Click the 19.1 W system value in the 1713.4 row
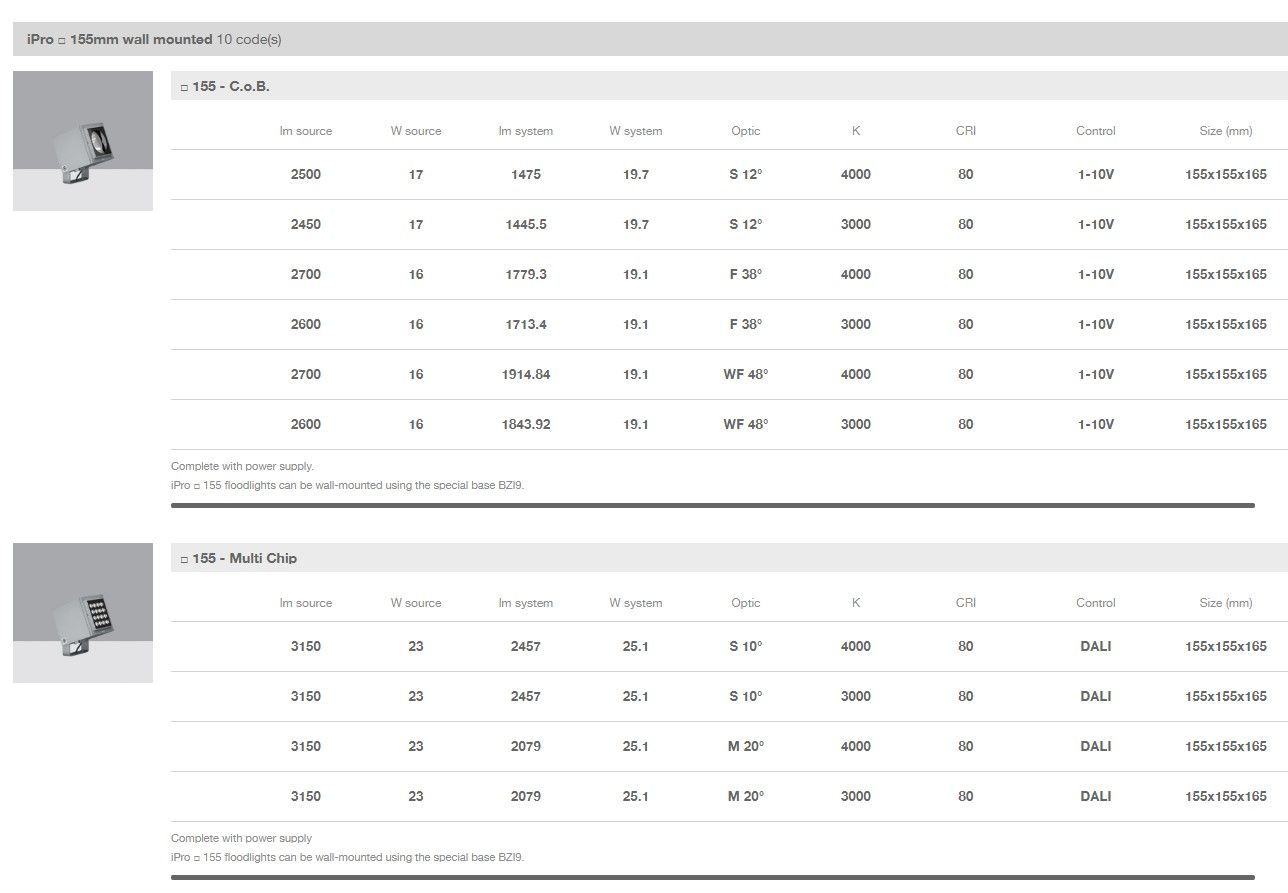Screen dimensions: 1288x893 636,324
